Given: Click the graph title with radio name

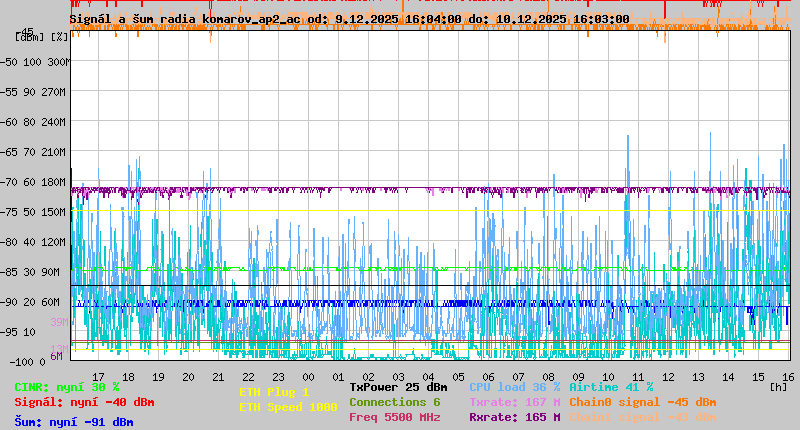Looking at the screenshot, I should (349, 19).
